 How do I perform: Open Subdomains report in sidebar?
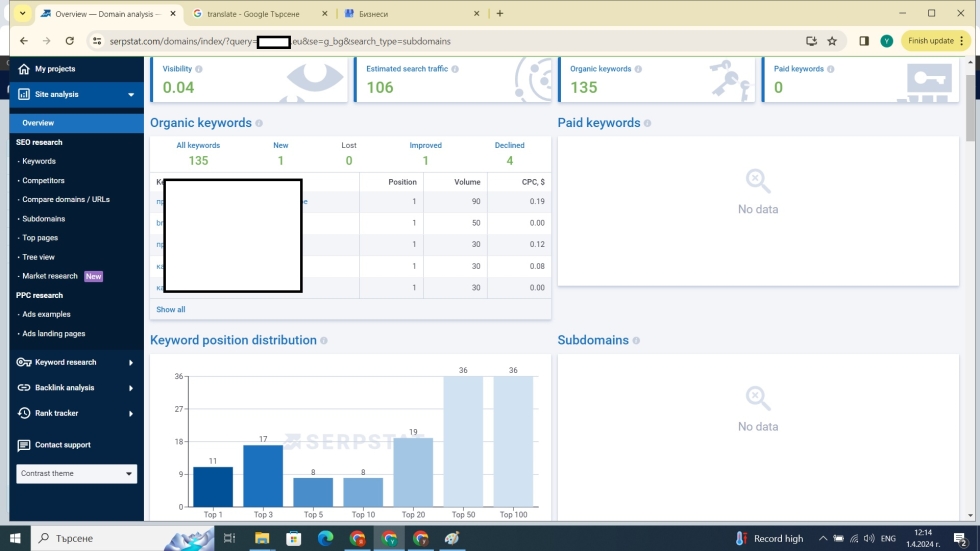pyautogui.click(x=44, y=219)
